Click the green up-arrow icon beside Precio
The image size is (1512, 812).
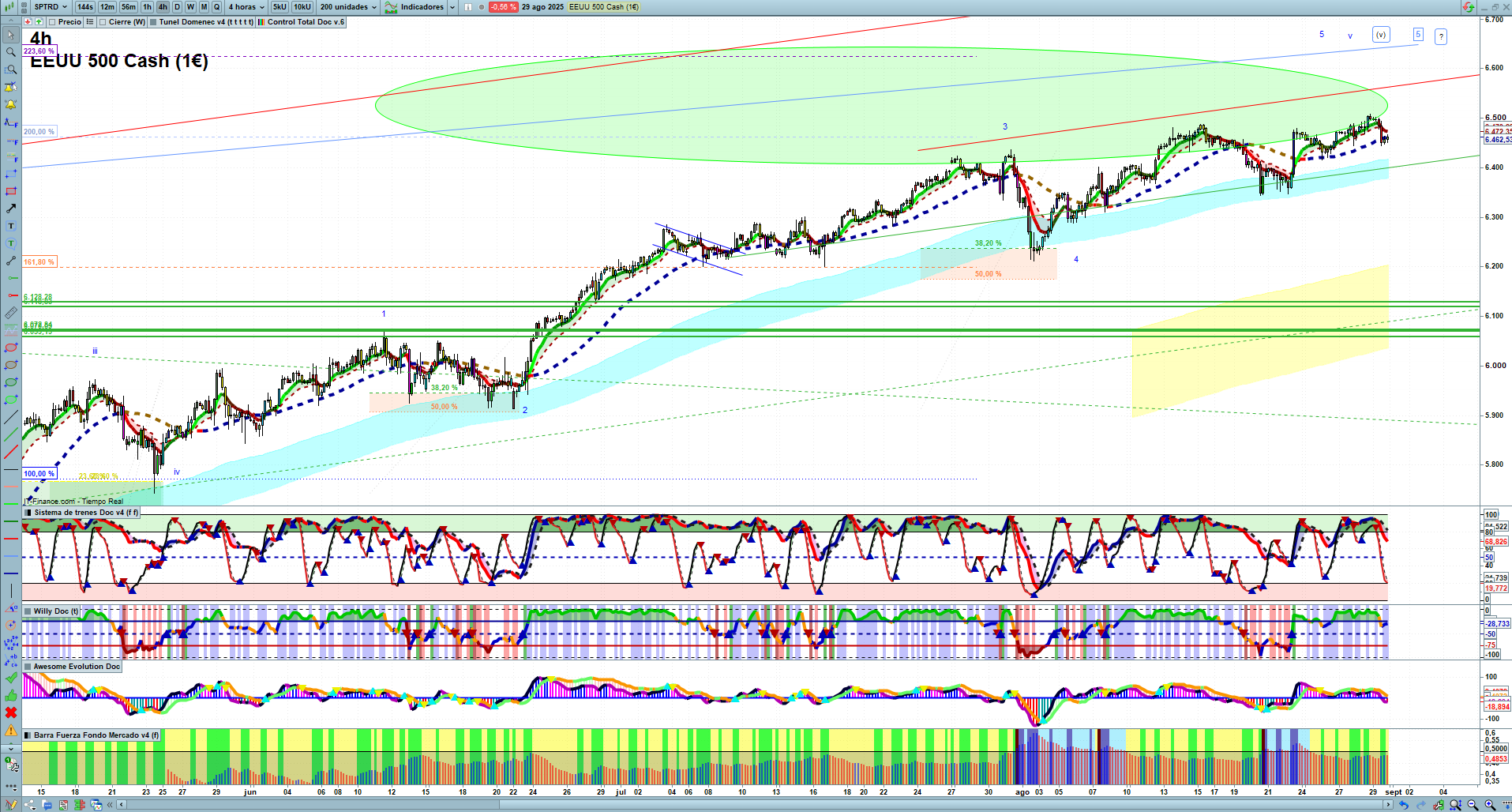39,22
